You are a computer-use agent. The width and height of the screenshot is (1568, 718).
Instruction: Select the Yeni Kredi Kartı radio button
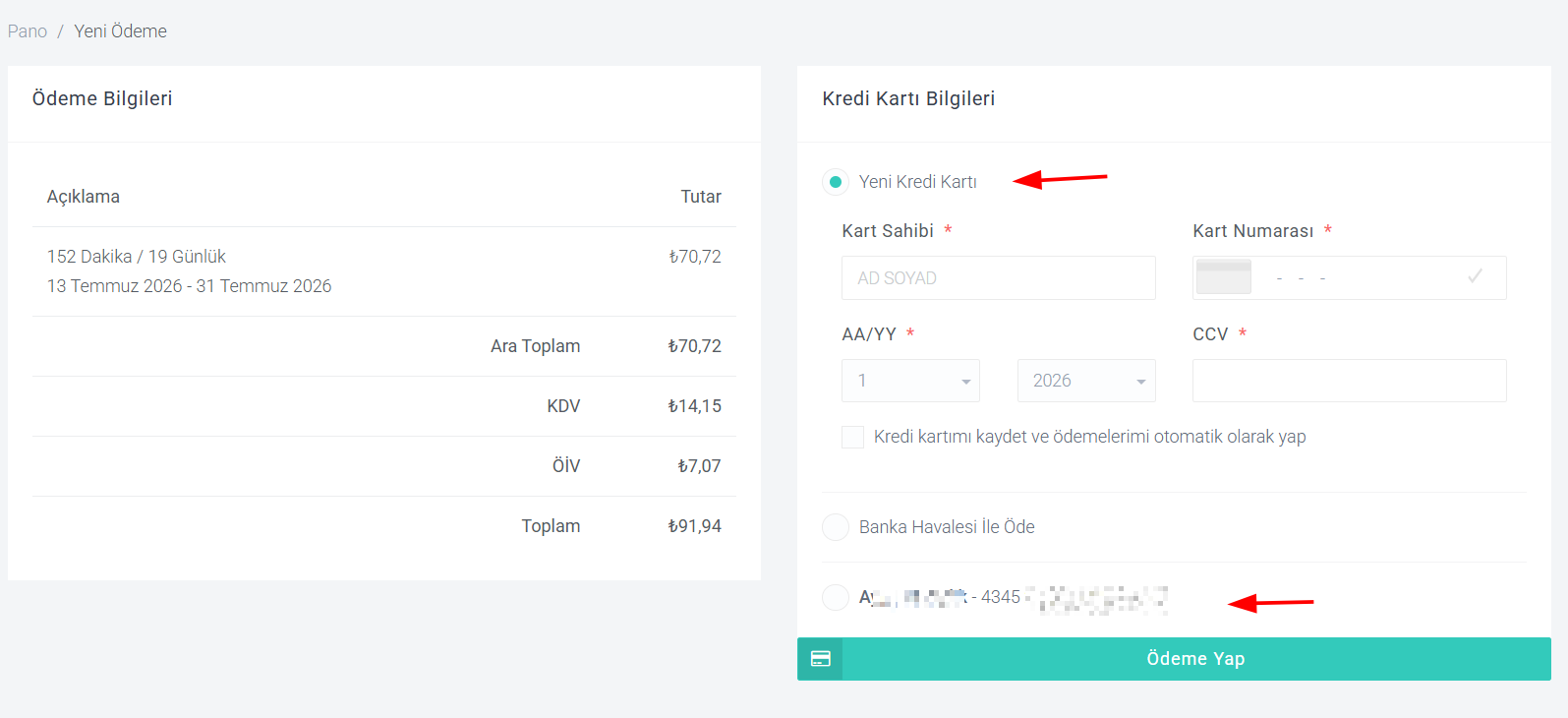click(836, 182)
